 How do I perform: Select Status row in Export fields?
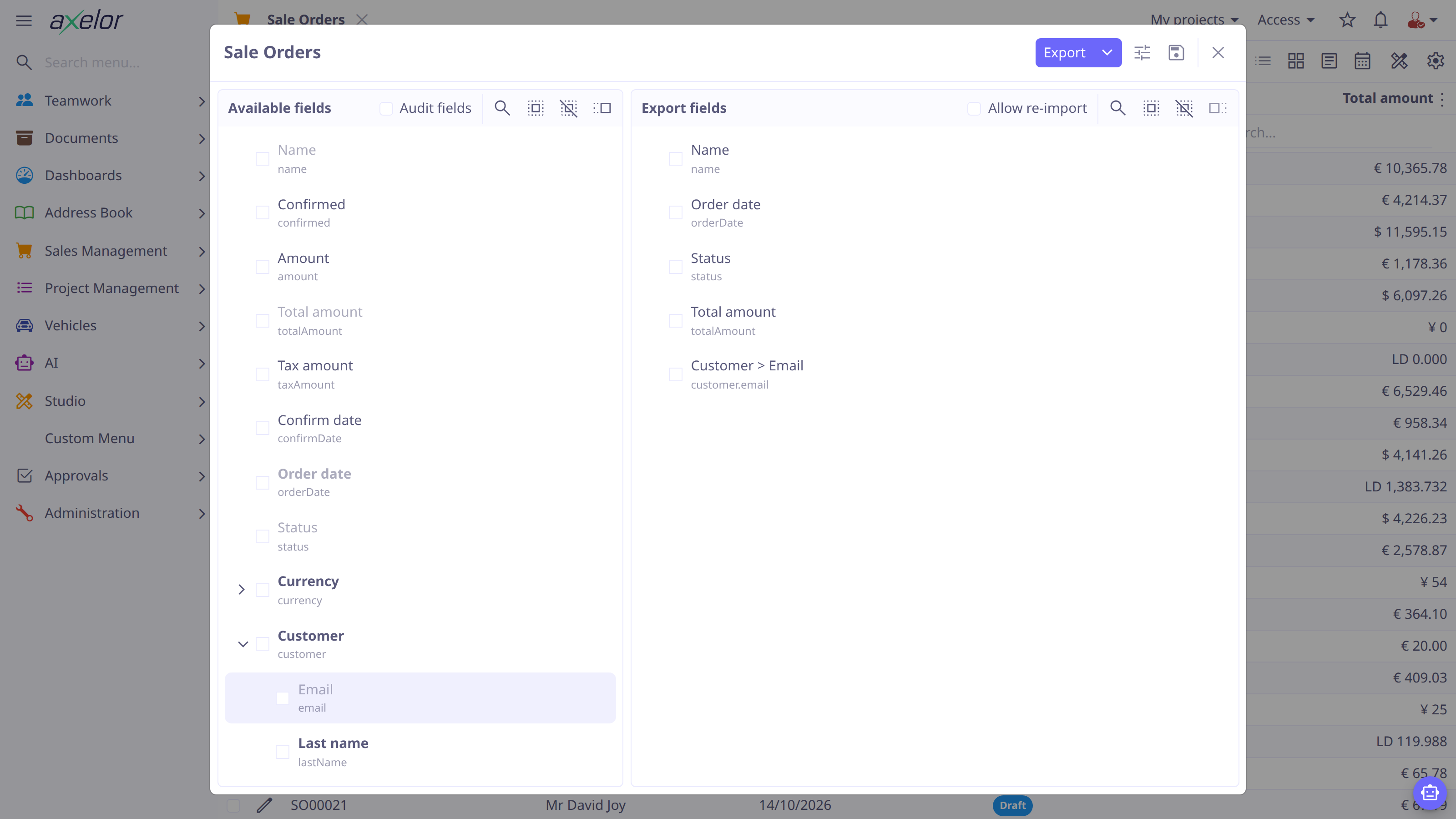click(x=935, y=267)
